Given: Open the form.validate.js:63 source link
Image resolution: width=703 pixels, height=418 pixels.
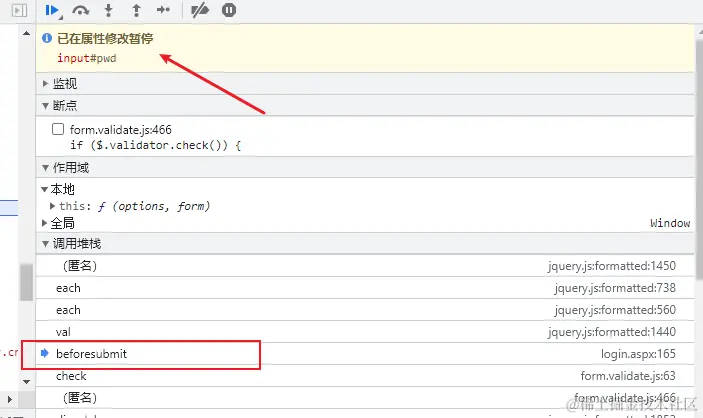Looking at the screenshot, I should (628, 376).
